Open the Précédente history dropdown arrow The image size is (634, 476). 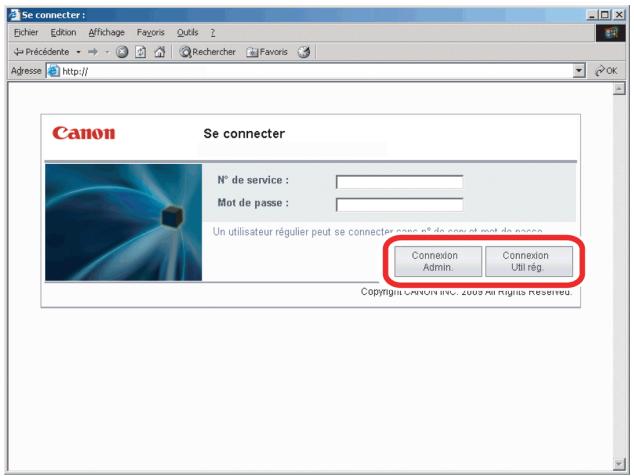[x=78, y=52]
